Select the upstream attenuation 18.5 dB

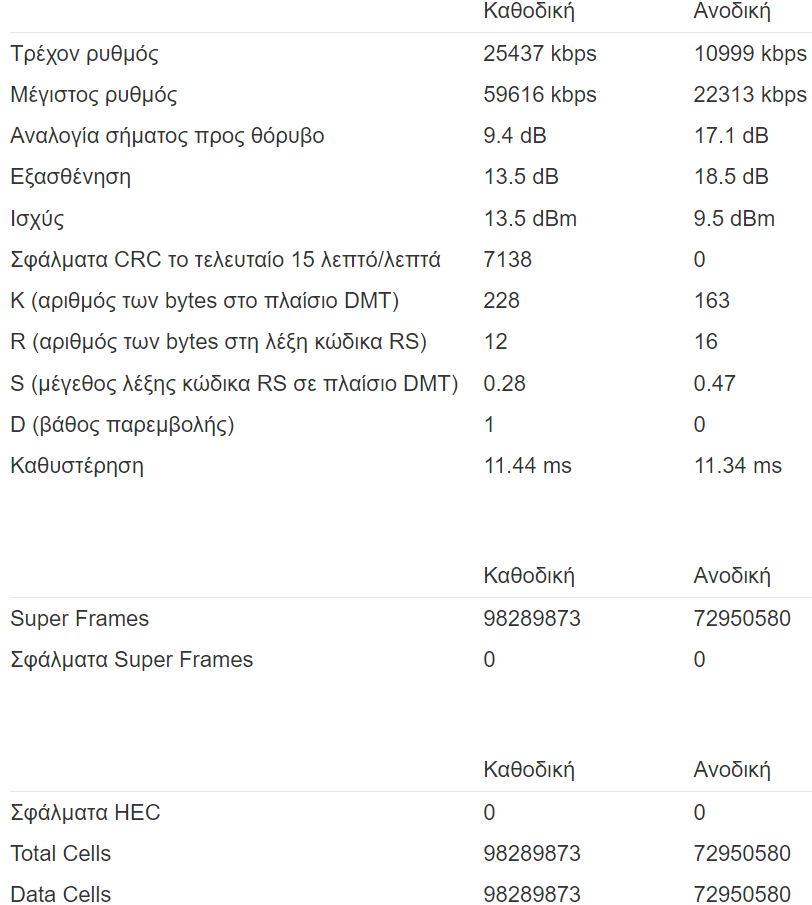point(731,177)
